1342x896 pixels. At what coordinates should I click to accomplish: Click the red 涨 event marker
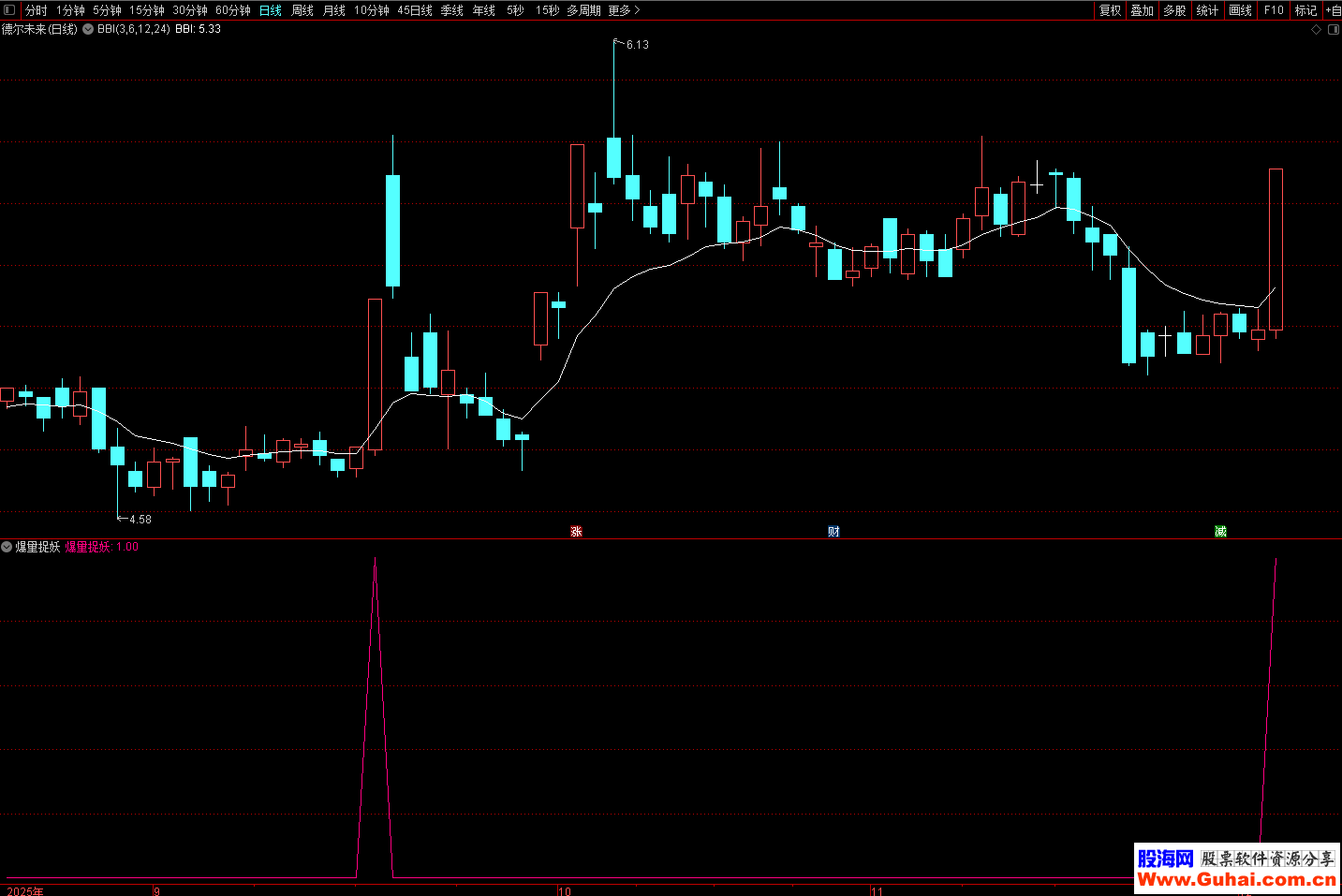tap(577, 532)
